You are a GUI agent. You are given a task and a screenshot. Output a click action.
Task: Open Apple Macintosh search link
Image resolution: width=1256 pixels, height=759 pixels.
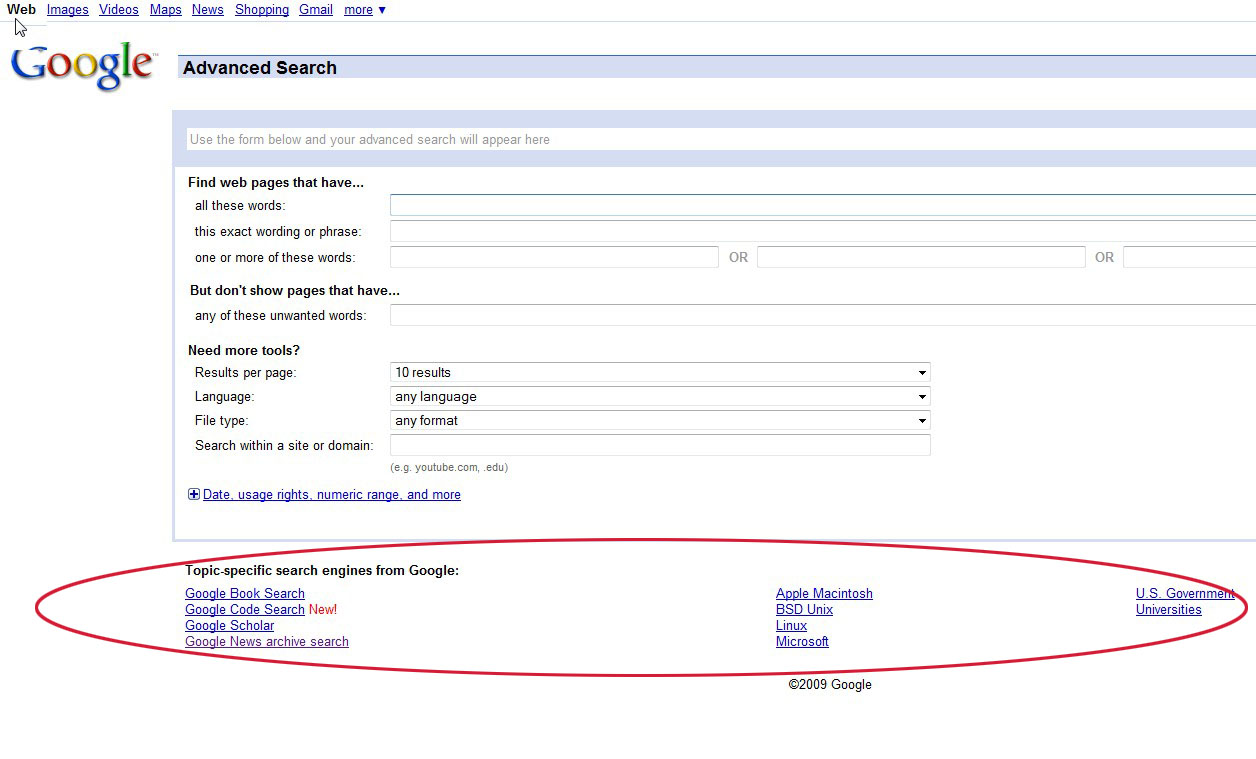[x=824, y=593]
